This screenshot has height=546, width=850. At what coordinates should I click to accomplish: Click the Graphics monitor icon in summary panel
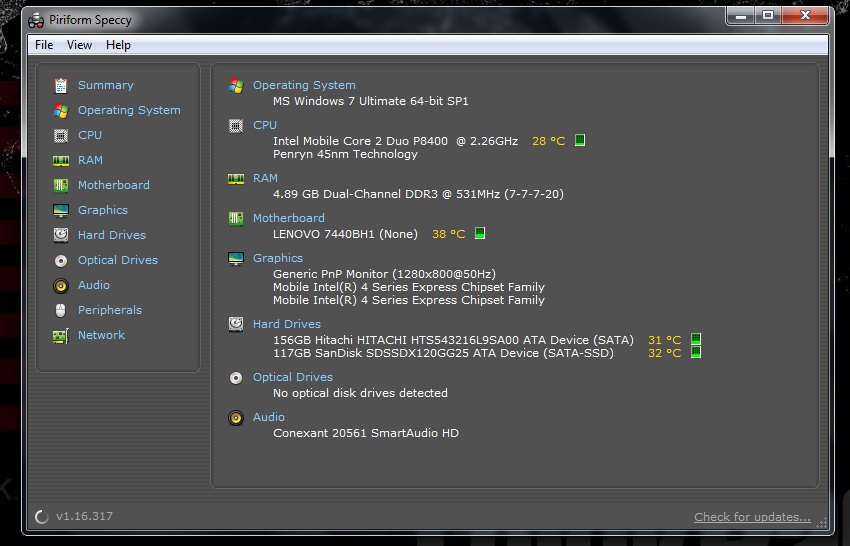(x=236, y=259)
